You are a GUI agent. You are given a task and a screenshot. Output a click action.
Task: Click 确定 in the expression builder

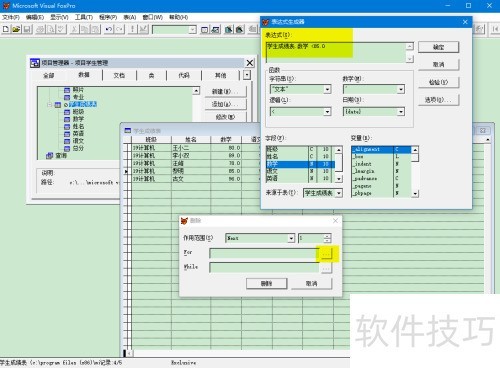(x=439, y=47)
